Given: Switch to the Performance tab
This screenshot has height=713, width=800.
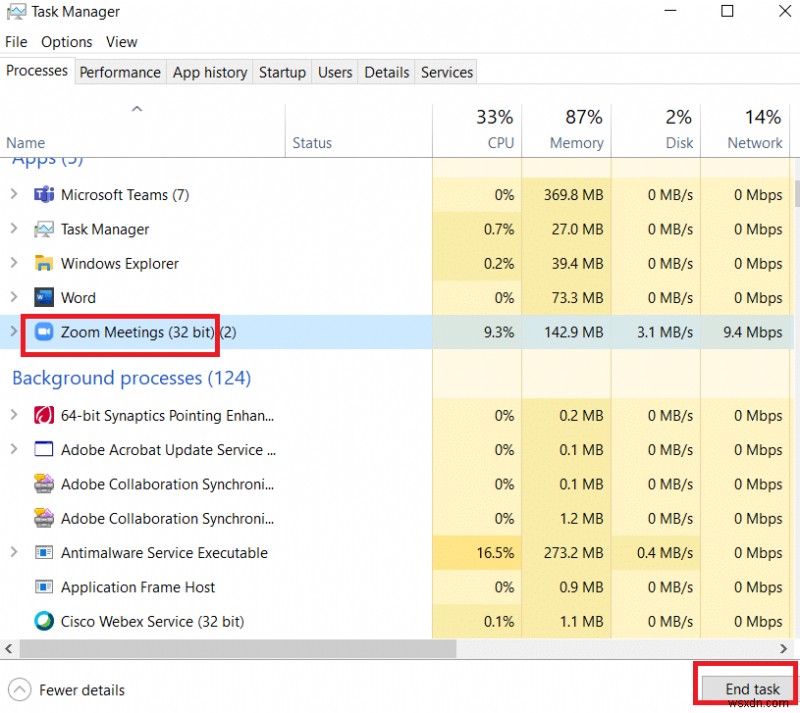Looking at the screenshot, I should point(120,72).
